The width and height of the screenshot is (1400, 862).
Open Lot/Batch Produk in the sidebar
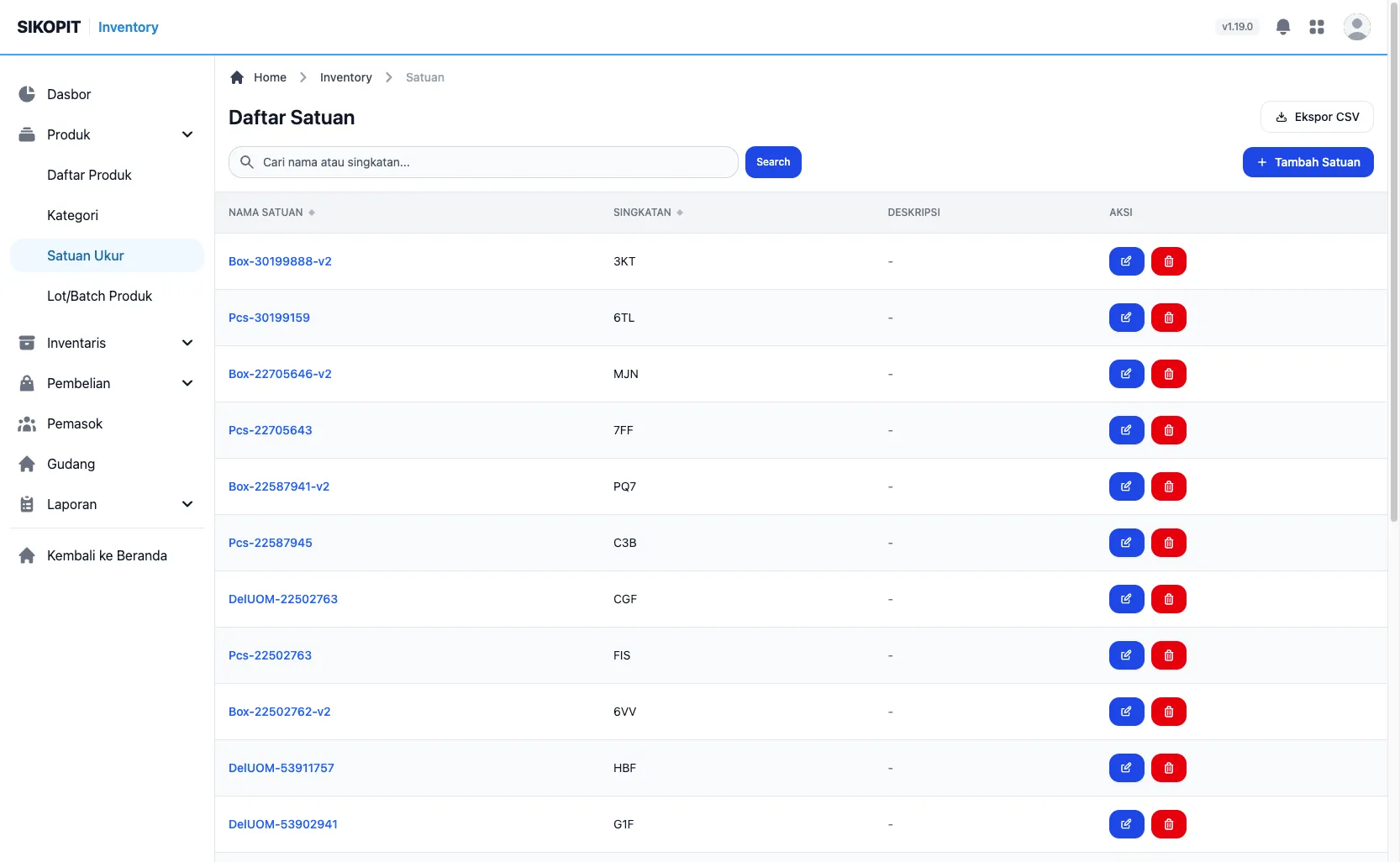pos(107,296)
